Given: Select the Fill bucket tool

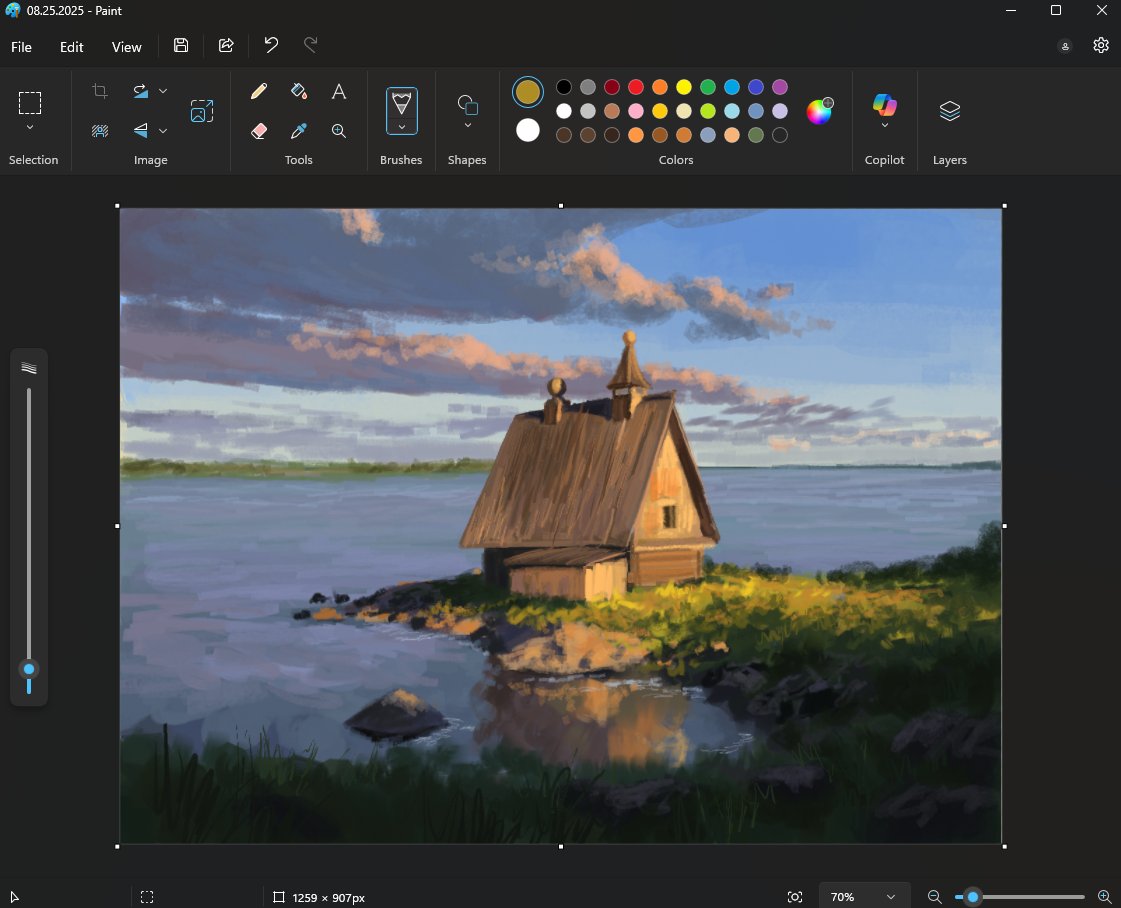Looking at the screenshot, I should pos(299,91).
